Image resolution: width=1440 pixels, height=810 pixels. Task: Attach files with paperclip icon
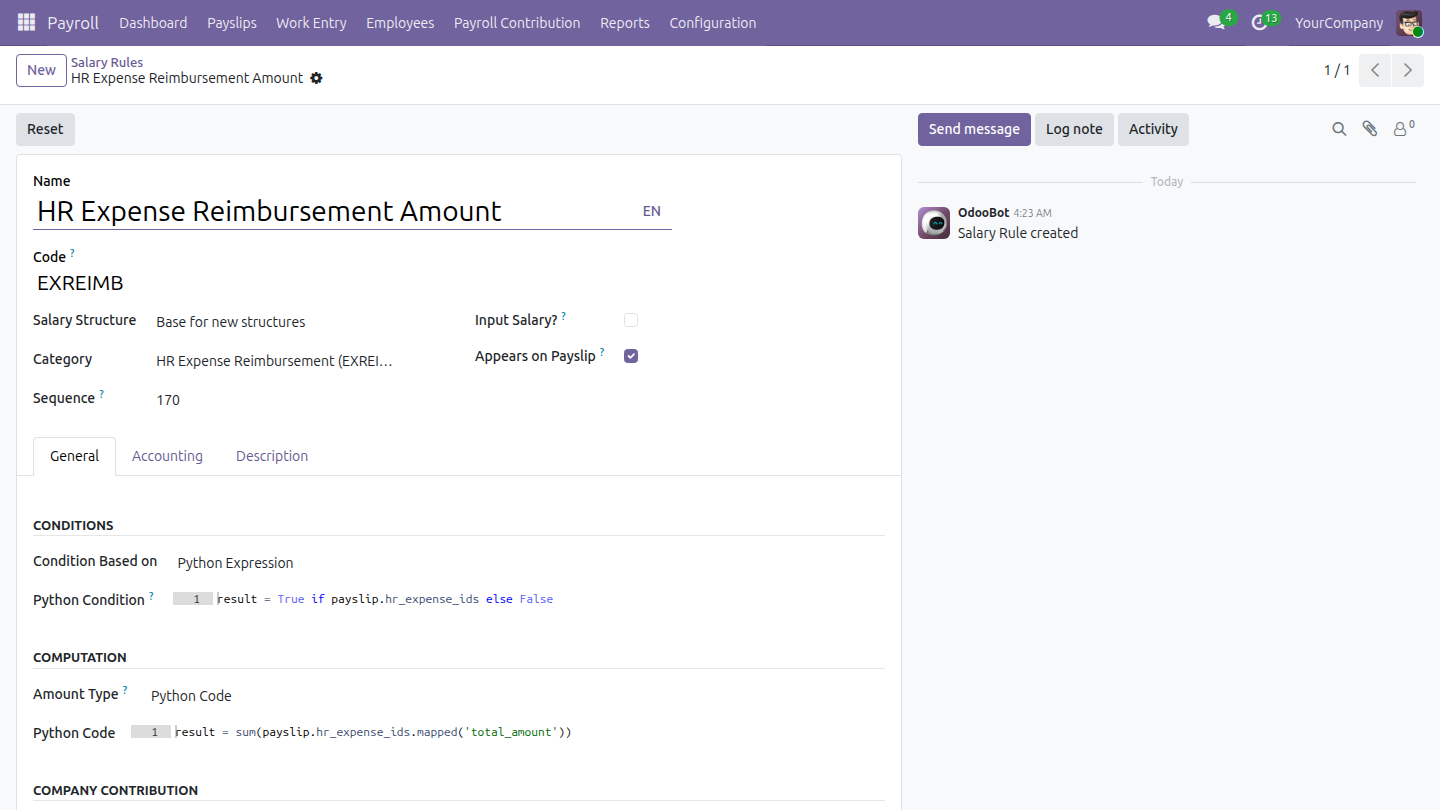(1370, 129)
